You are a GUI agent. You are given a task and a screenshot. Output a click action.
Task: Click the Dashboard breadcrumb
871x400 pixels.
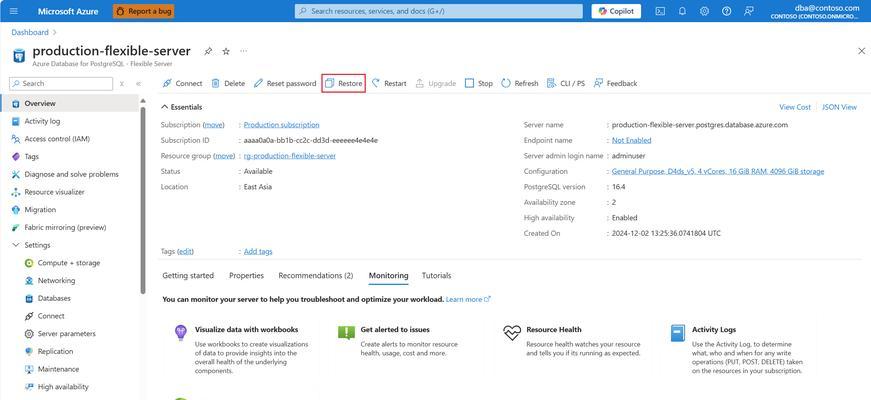point(30,32)
